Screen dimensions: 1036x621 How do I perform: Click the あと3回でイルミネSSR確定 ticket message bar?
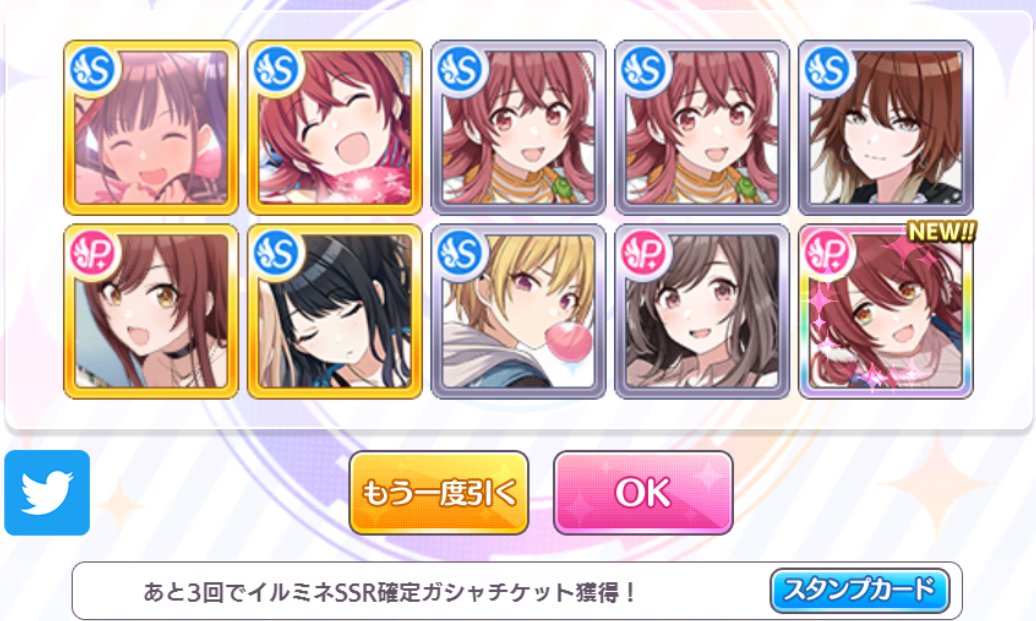[517, 591]
